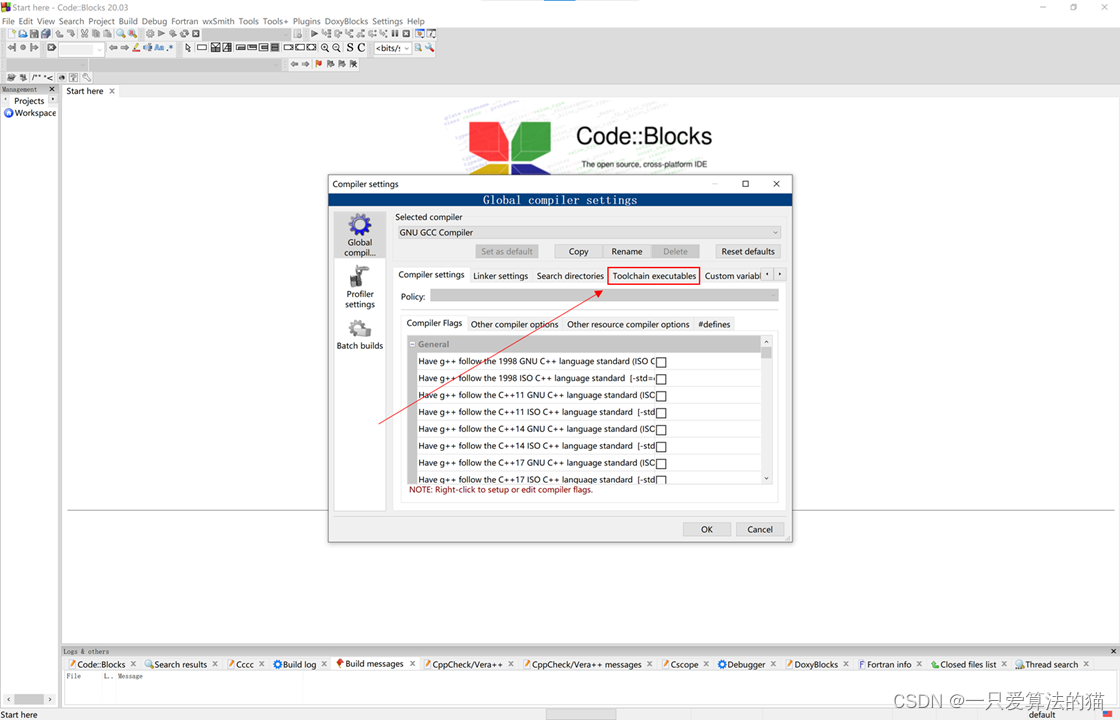This screenshot has width=1120, height=720.
Task: Click the New file toolbar icon
Action: pos(11,34)
